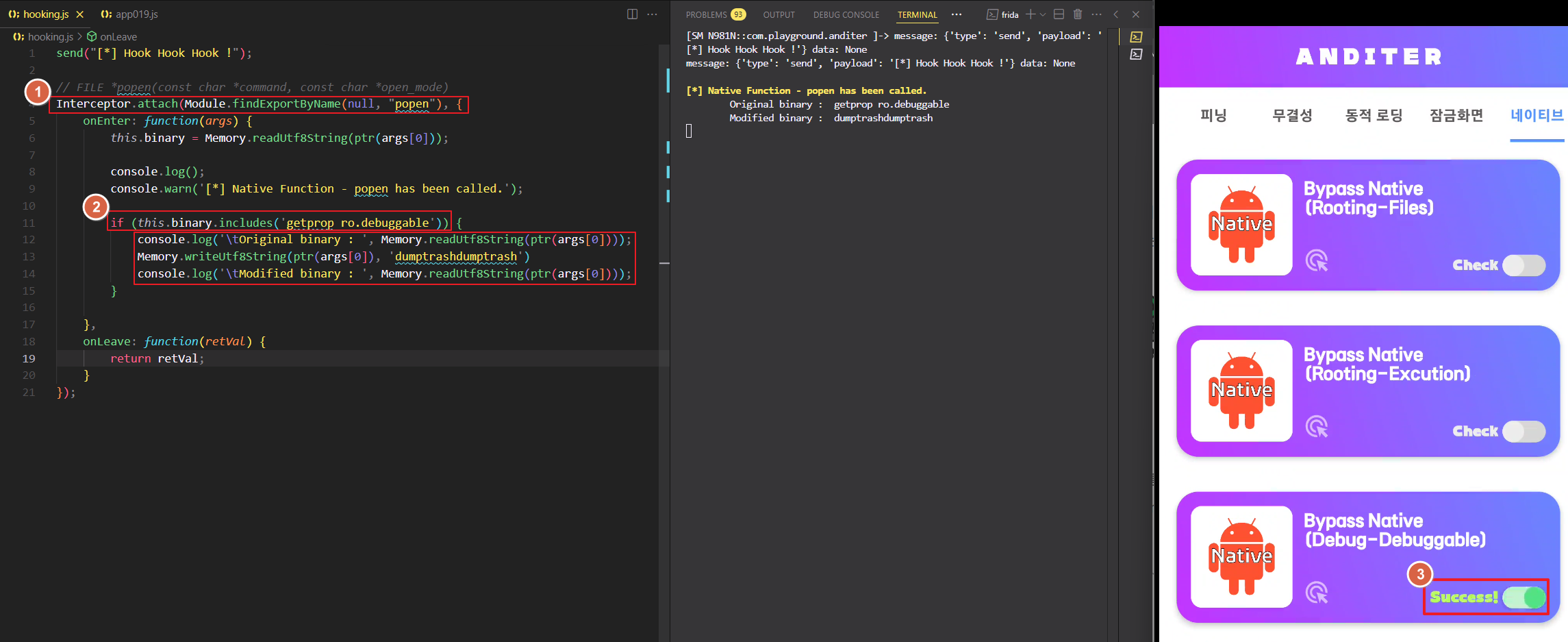Screen dimensions: 1568x642
Task: Show additional panel views next to TERMINAL
Action: click(957, 14)
